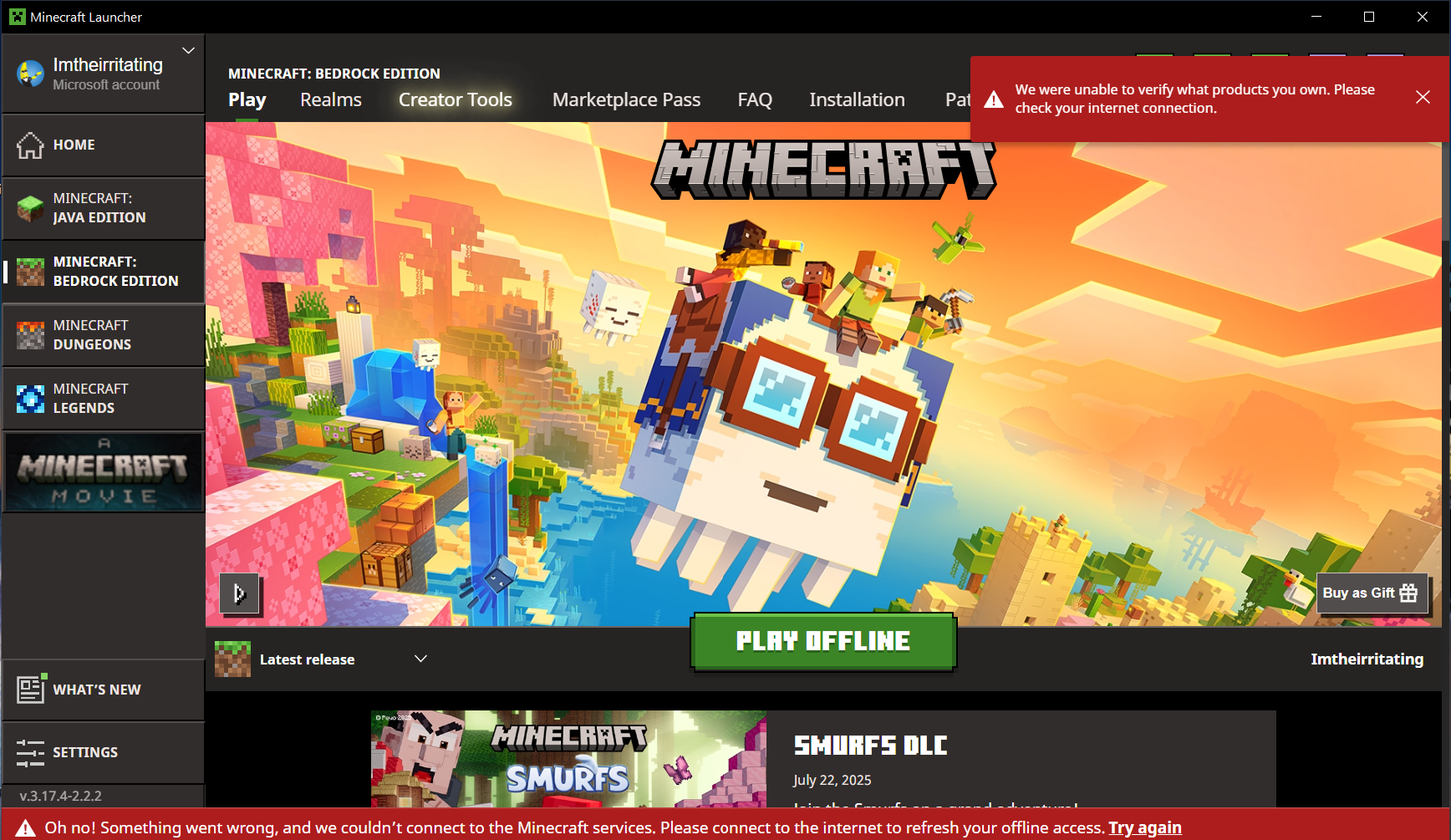Play the hero banner animation
The image size is (1451, 840).
[240, 594]
